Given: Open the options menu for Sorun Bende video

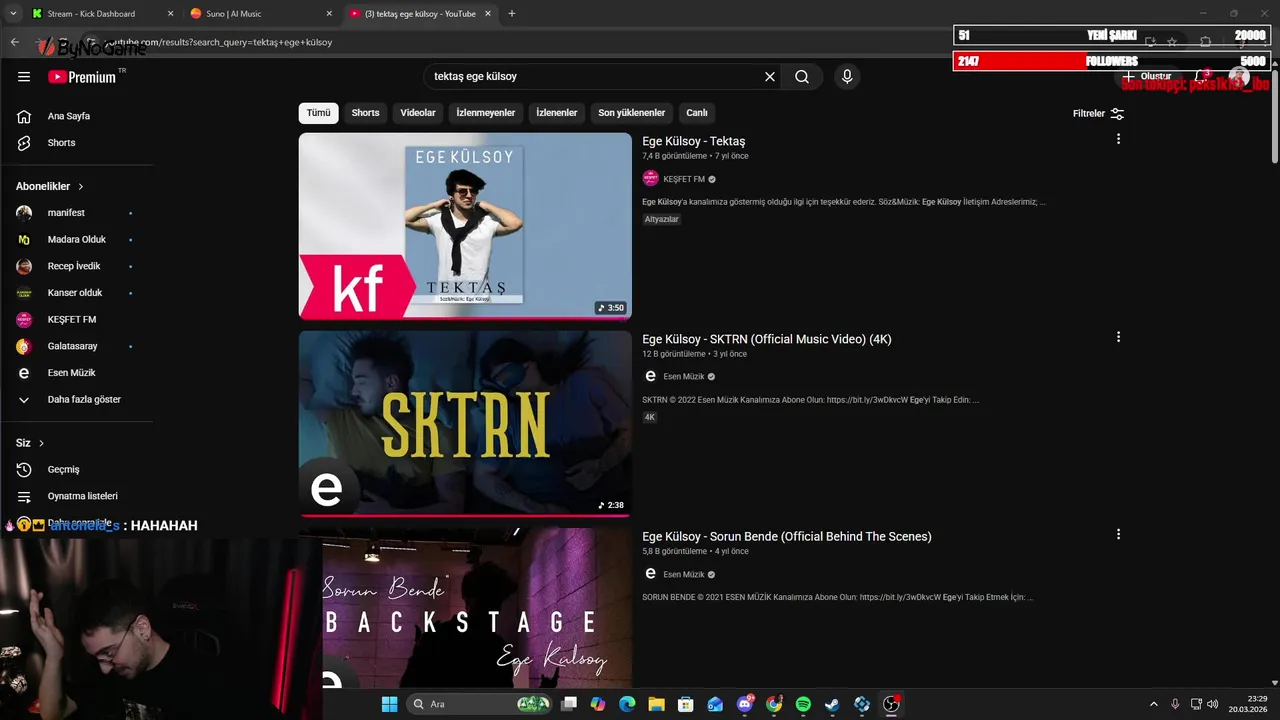Looking at the screenshot, I should (x=1118, y=534).
